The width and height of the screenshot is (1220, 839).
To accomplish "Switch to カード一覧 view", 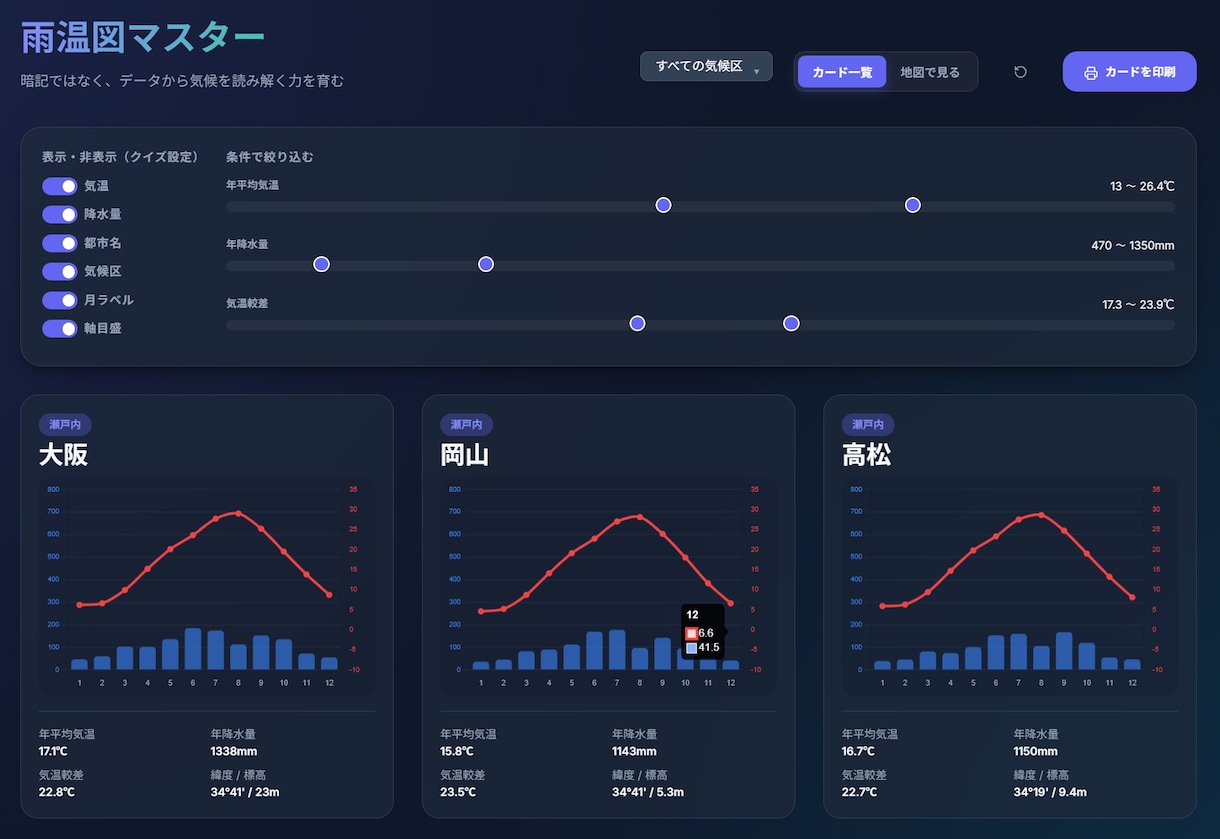I will click(x=842, y=72).
